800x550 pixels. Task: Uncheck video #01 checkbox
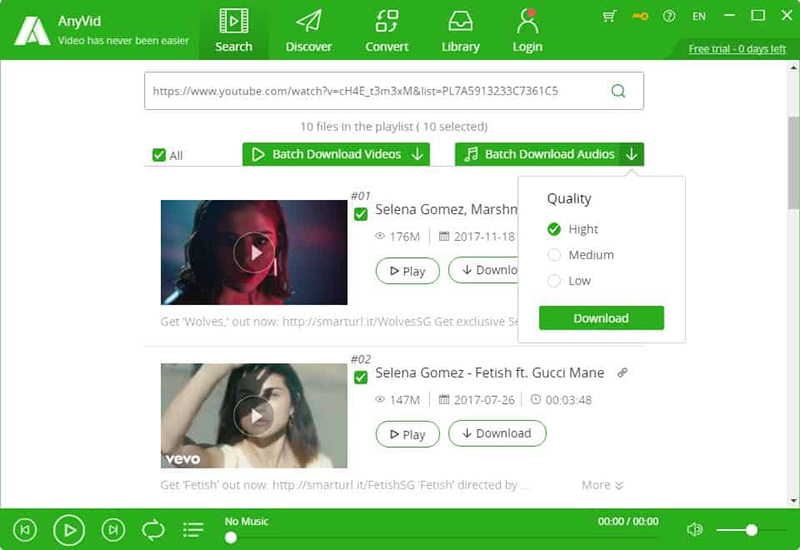361,214
